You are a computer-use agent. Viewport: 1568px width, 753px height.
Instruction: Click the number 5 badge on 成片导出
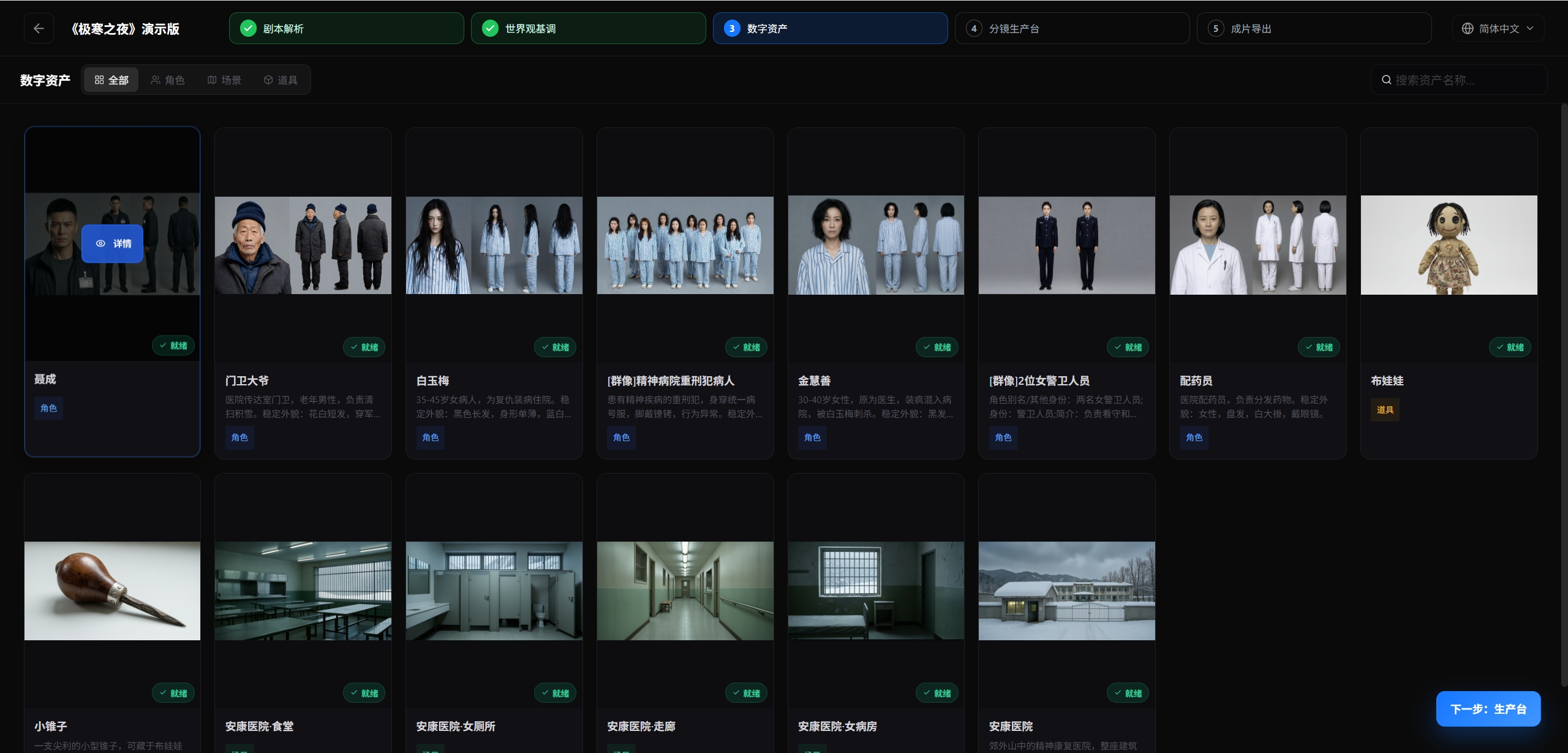[1216, 28]
